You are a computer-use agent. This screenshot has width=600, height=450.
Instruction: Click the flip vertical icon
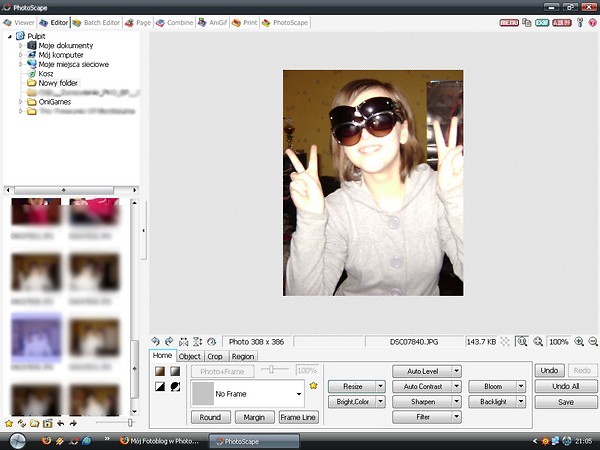tap(197, 341)
